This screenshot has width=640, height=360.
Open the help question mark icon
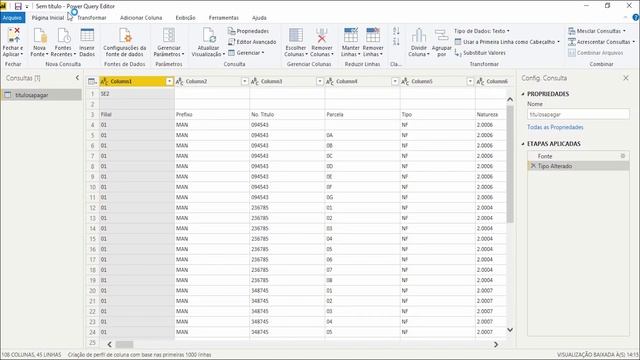(x=636, y=18)
